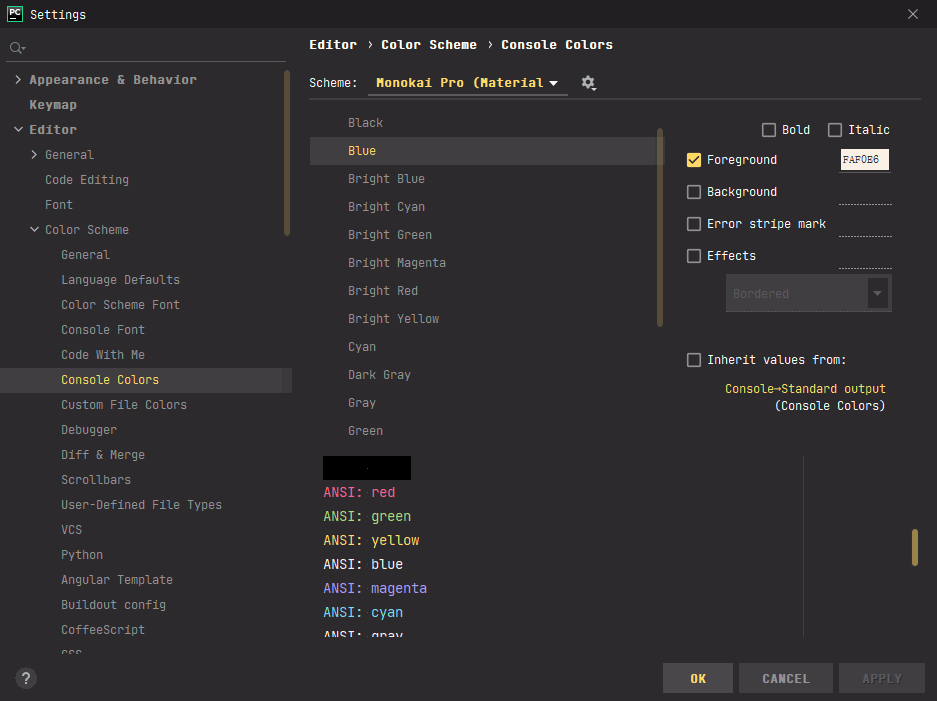This screenshot has height=701, width=937.
Task: Expand the Appearance & Behavior section
Action: (19, 80)
